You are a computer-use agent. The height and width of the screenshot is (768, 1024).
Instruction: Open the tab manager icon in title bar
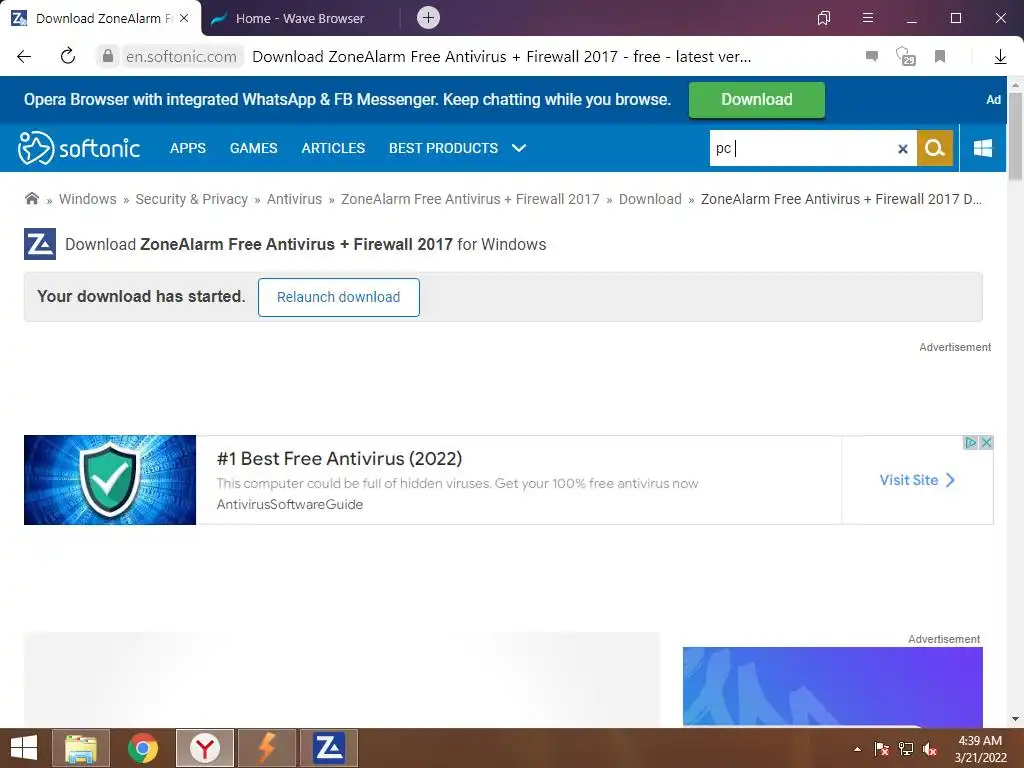pos(824,18)
